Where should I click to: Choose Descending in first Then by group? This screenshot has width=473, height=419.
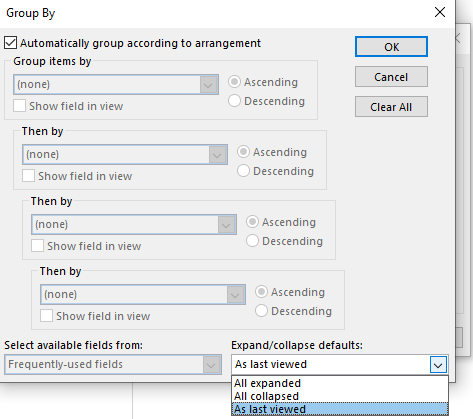pyautogui.click(x=243, y=171)
